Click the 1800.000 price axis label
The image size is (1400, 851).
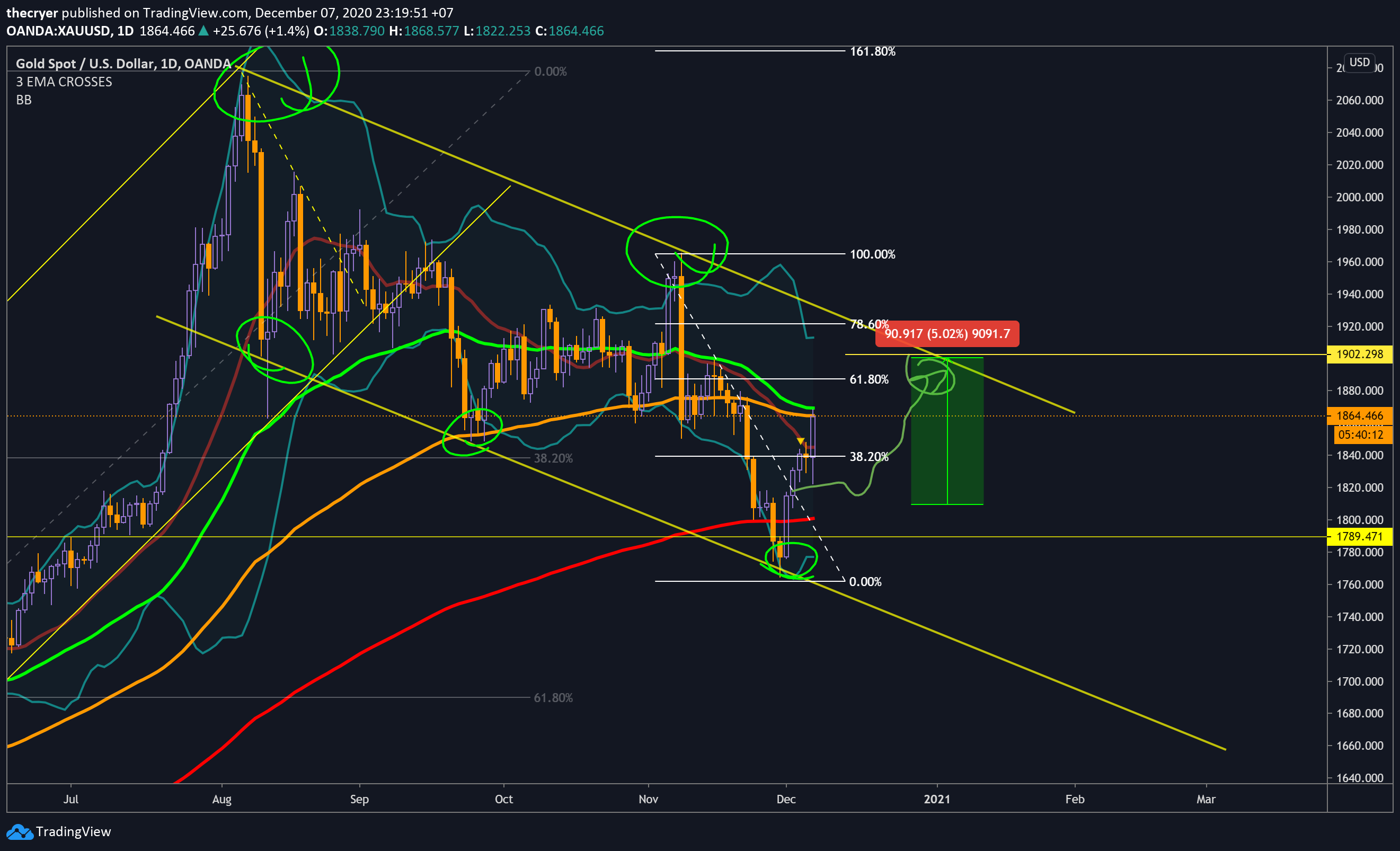click(1359, 520)
